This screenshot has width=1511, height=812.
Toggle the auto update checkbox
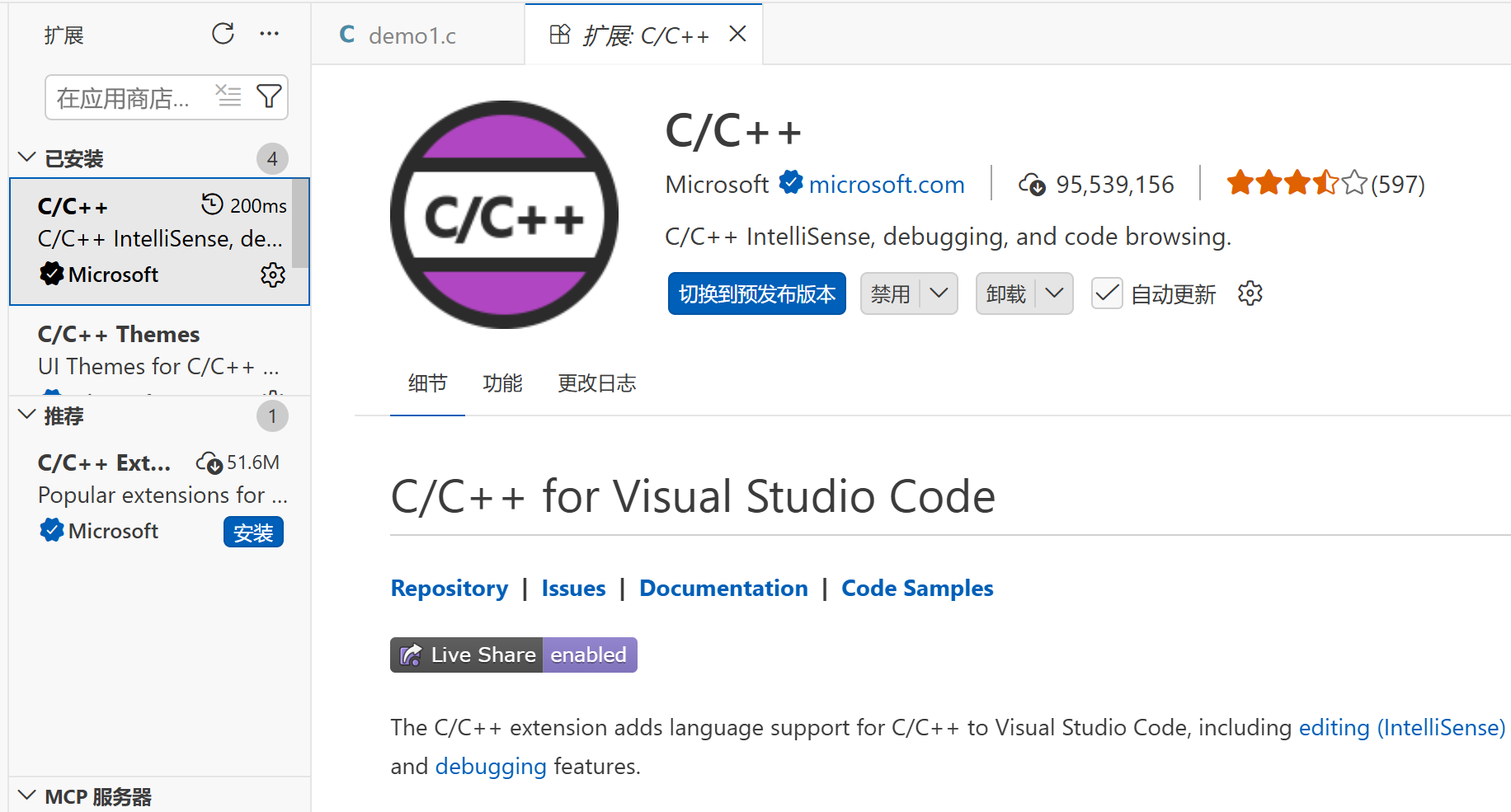click(1107, 293)
